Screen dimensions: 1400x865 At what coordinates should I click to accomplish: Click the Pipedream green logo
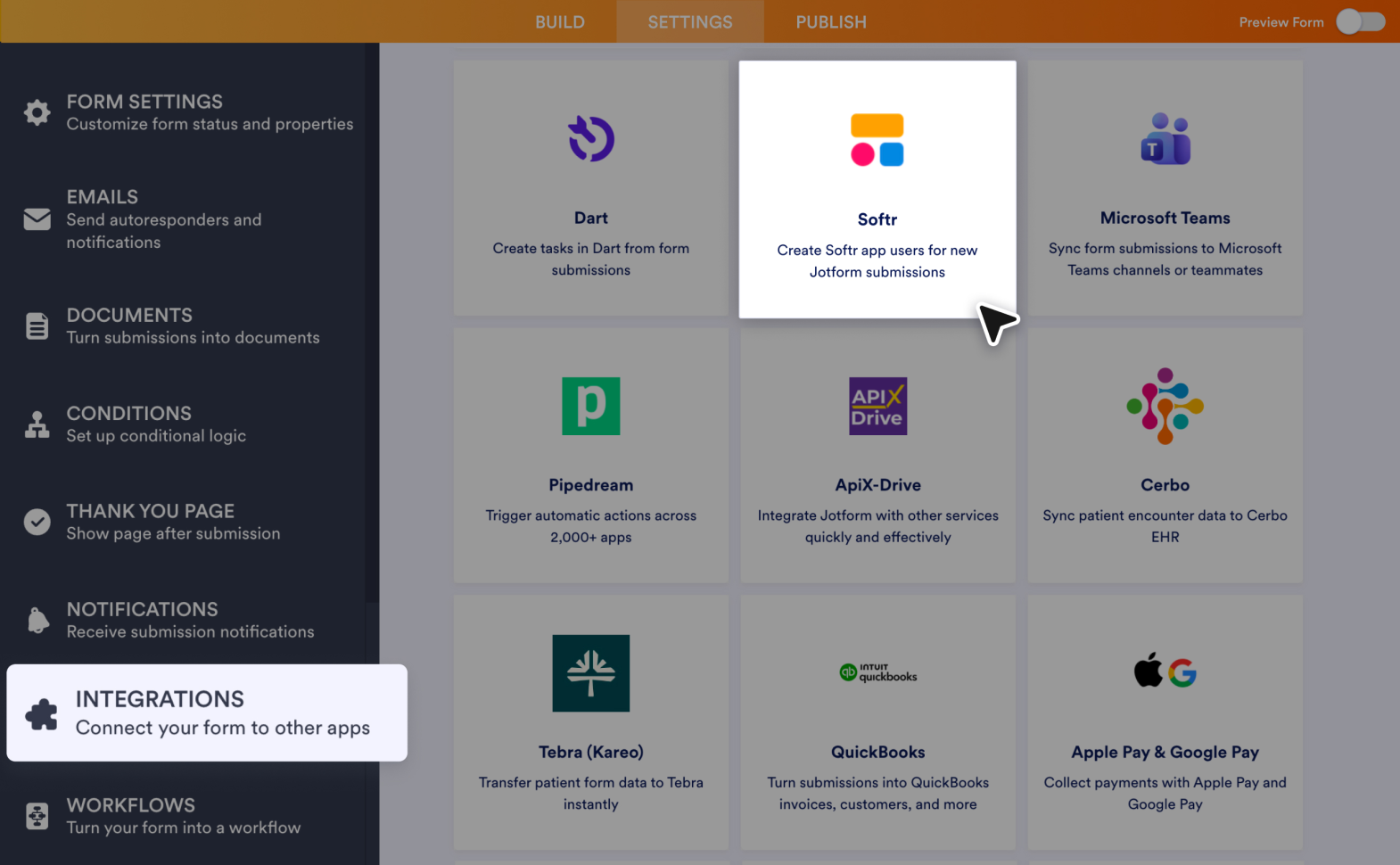[591, 406]
